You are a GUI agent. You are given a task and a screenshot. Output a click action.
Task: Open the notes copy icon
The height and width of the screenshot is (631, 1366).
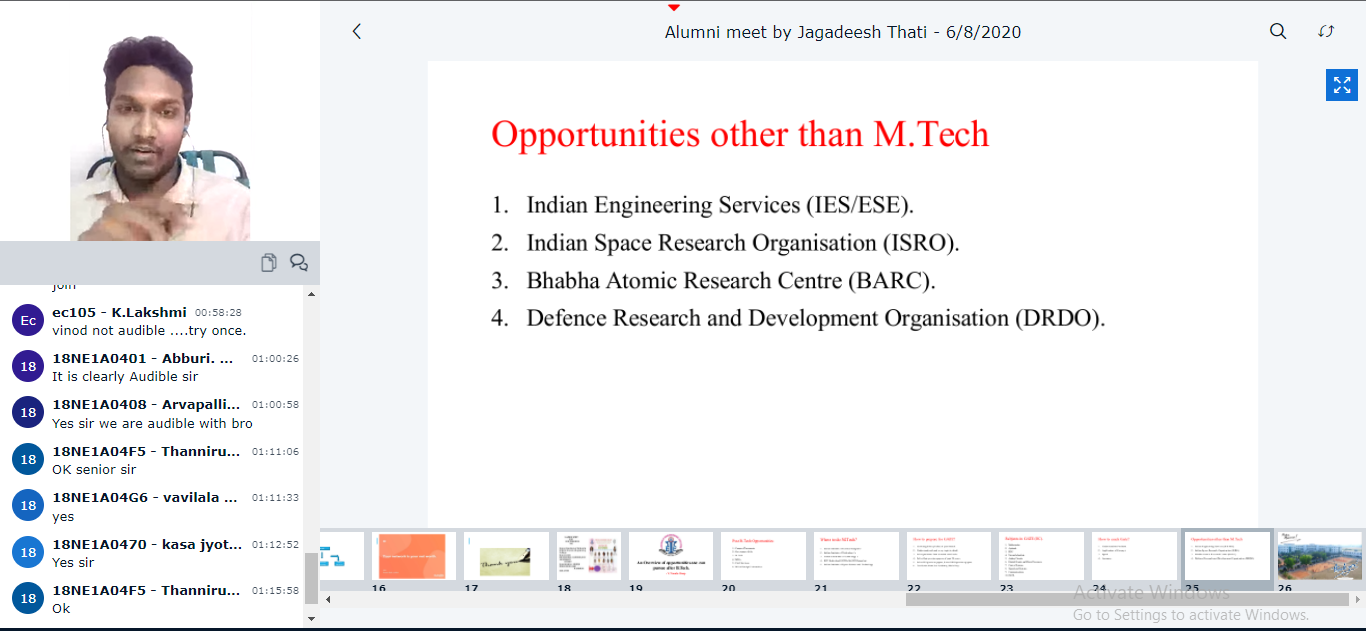click(268, 263)
